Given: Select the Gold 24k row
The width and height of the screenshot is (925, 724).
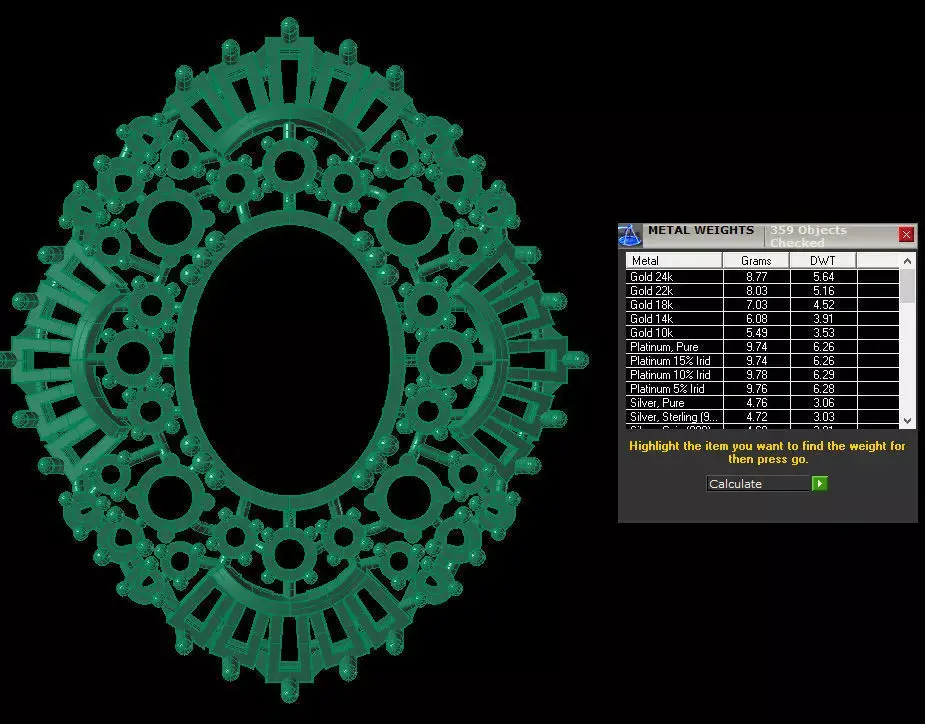Looking at the screenshot, I should point(762,276).
